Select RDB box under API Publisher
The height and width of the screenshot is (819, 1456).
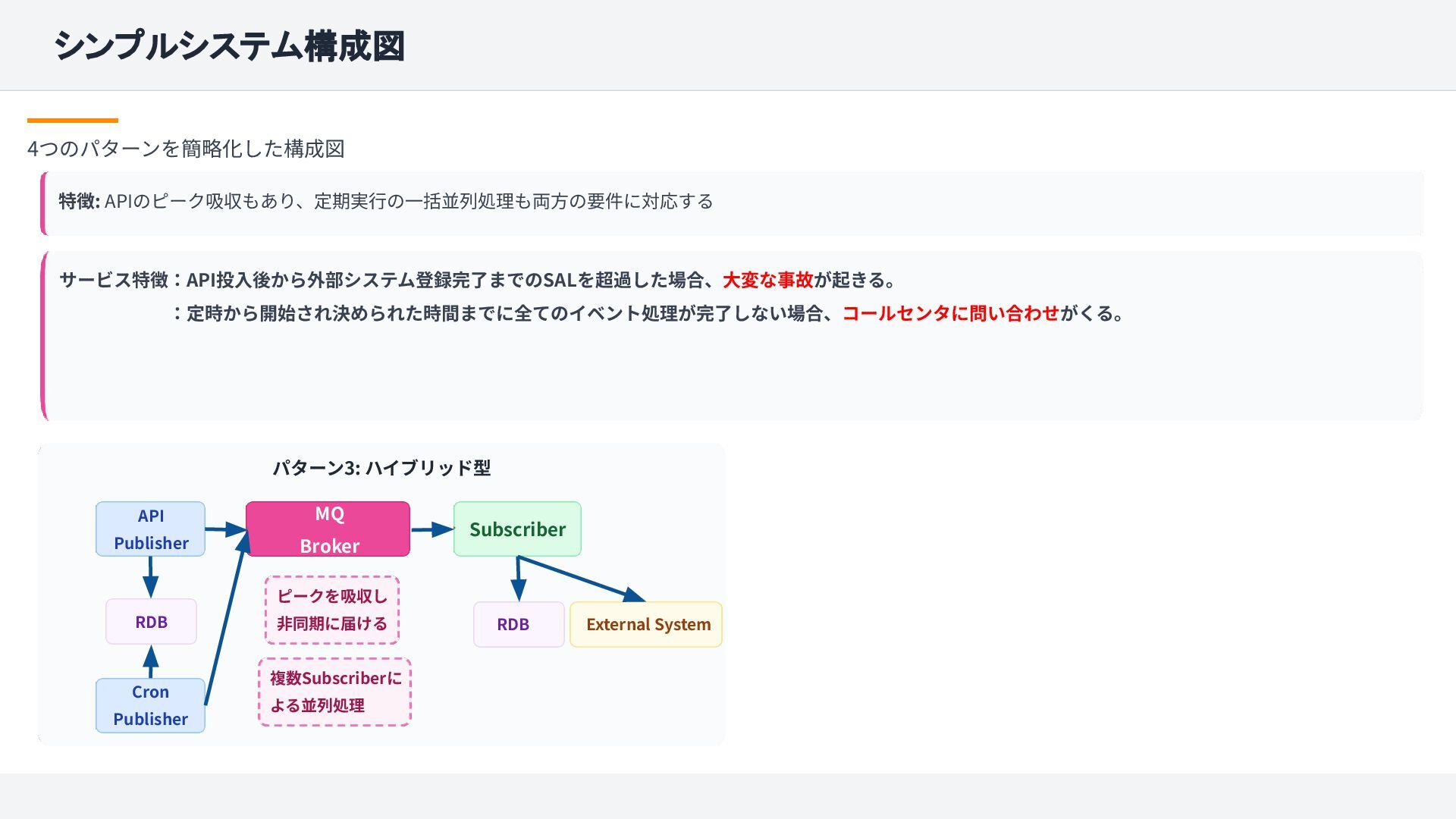pyautogui.click(x=151, y=621)
